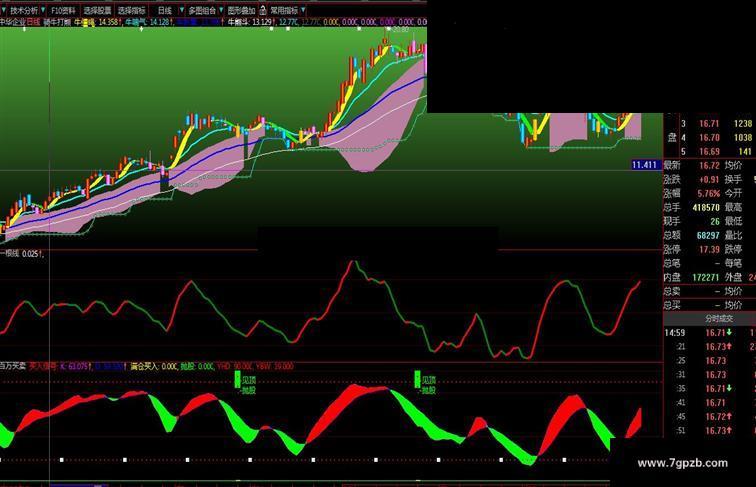Click the red 日线 label beside 中华企业

(x=33, y=22)
